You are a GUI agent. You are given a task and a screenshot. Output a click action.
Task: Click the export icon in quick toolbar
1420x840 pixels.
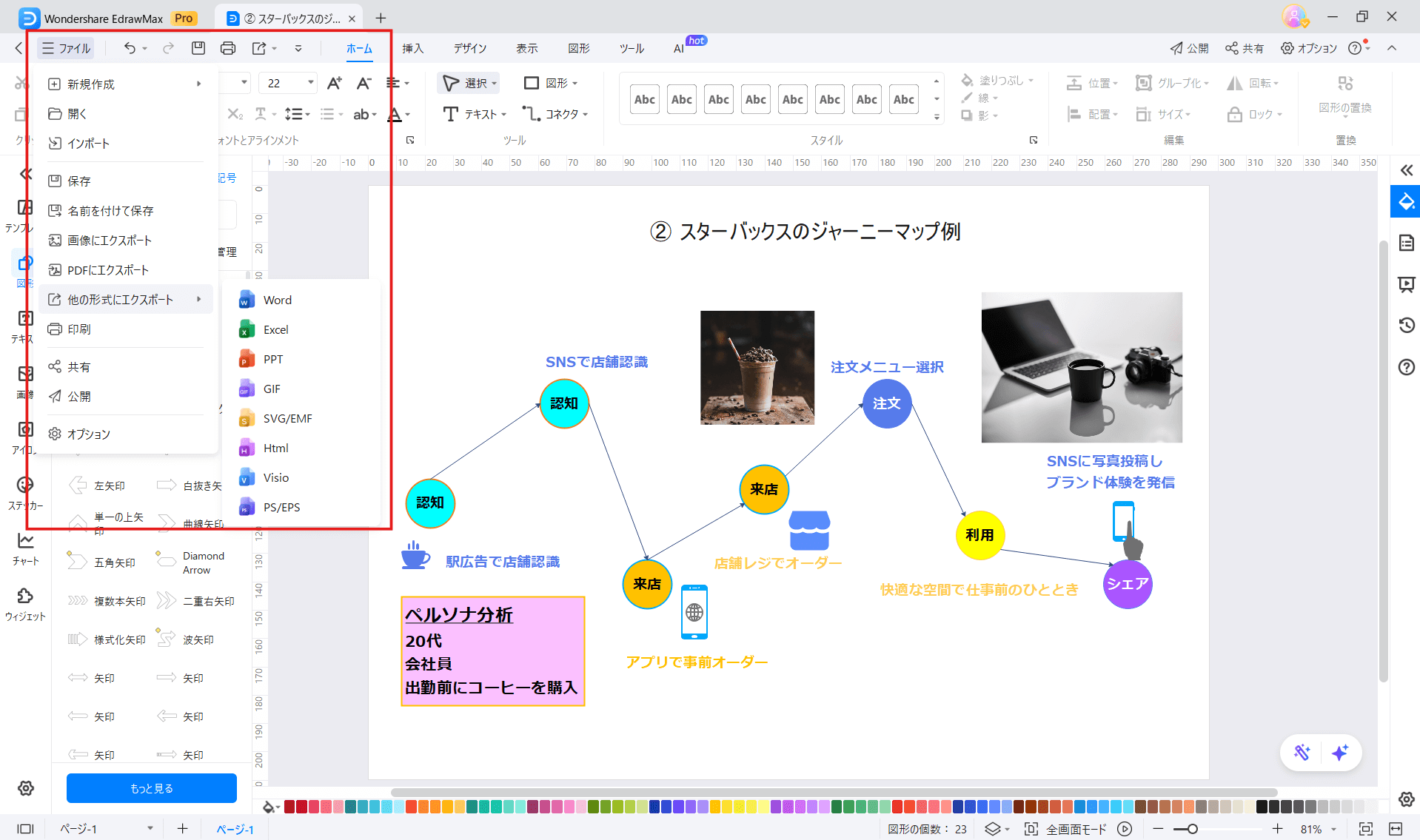258,48
